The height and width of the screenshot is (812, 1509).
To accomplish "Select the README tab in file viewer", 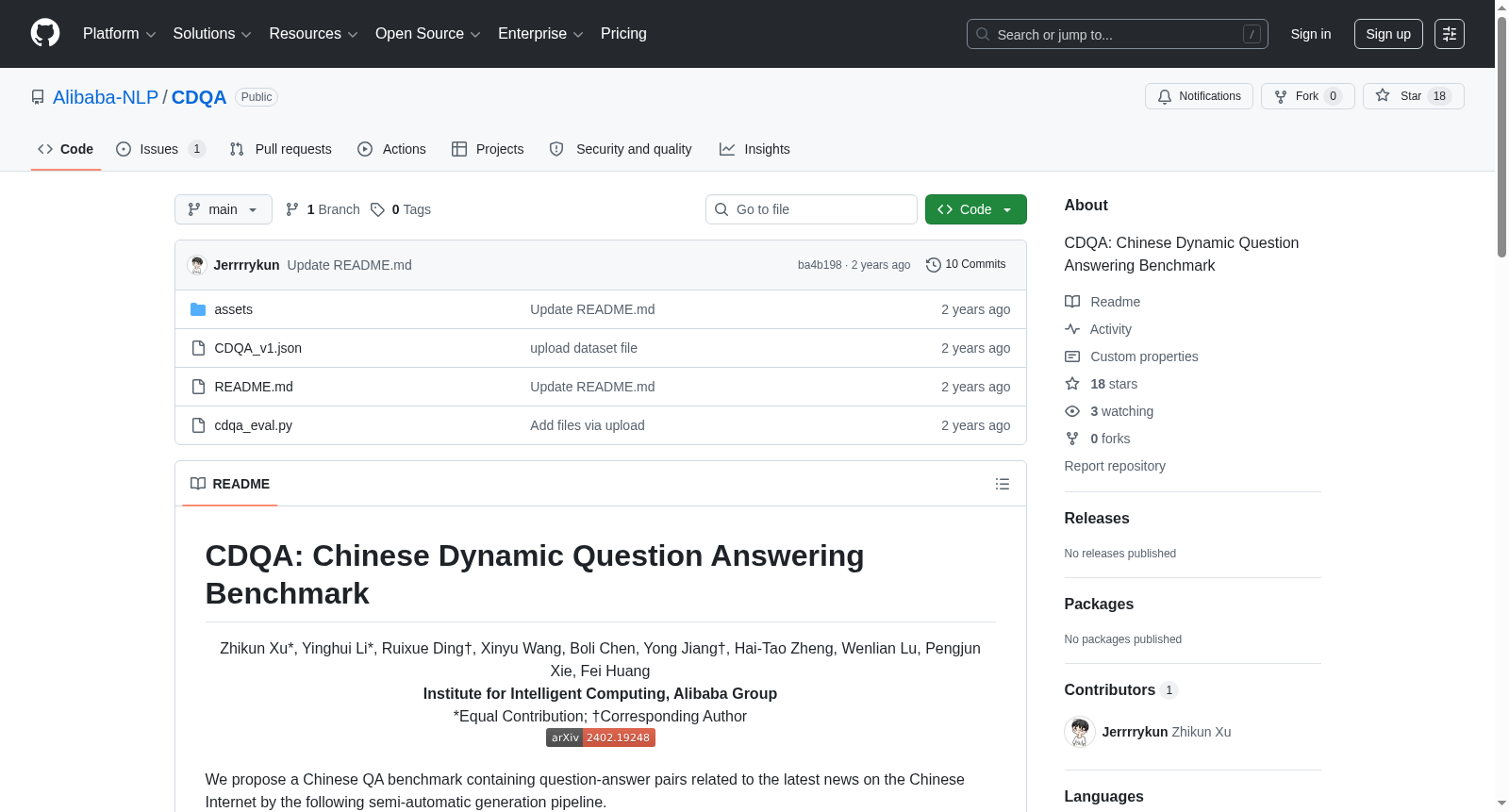I will 230,484.
